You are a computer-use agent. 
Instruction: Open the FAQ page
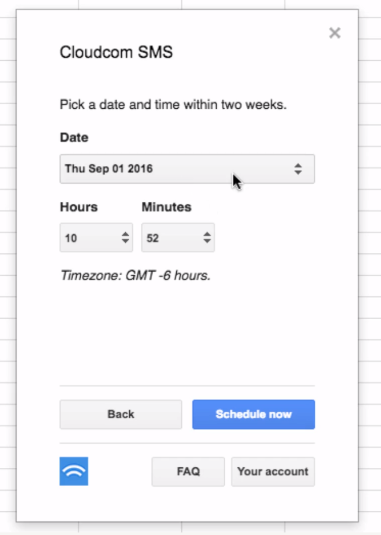pos(188,472)
